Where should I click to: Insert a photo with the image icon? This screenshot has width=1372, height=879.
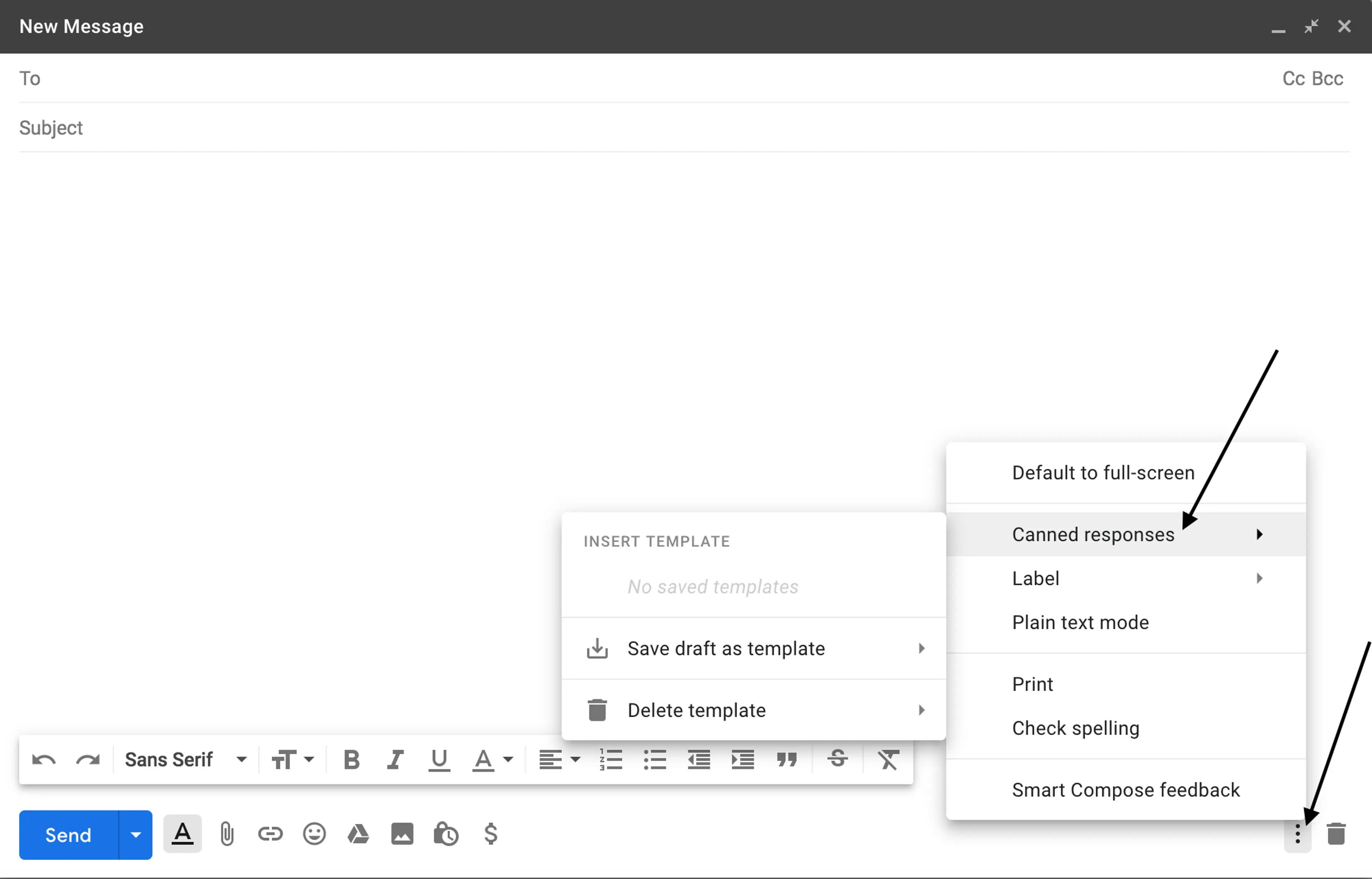point(402,834)
